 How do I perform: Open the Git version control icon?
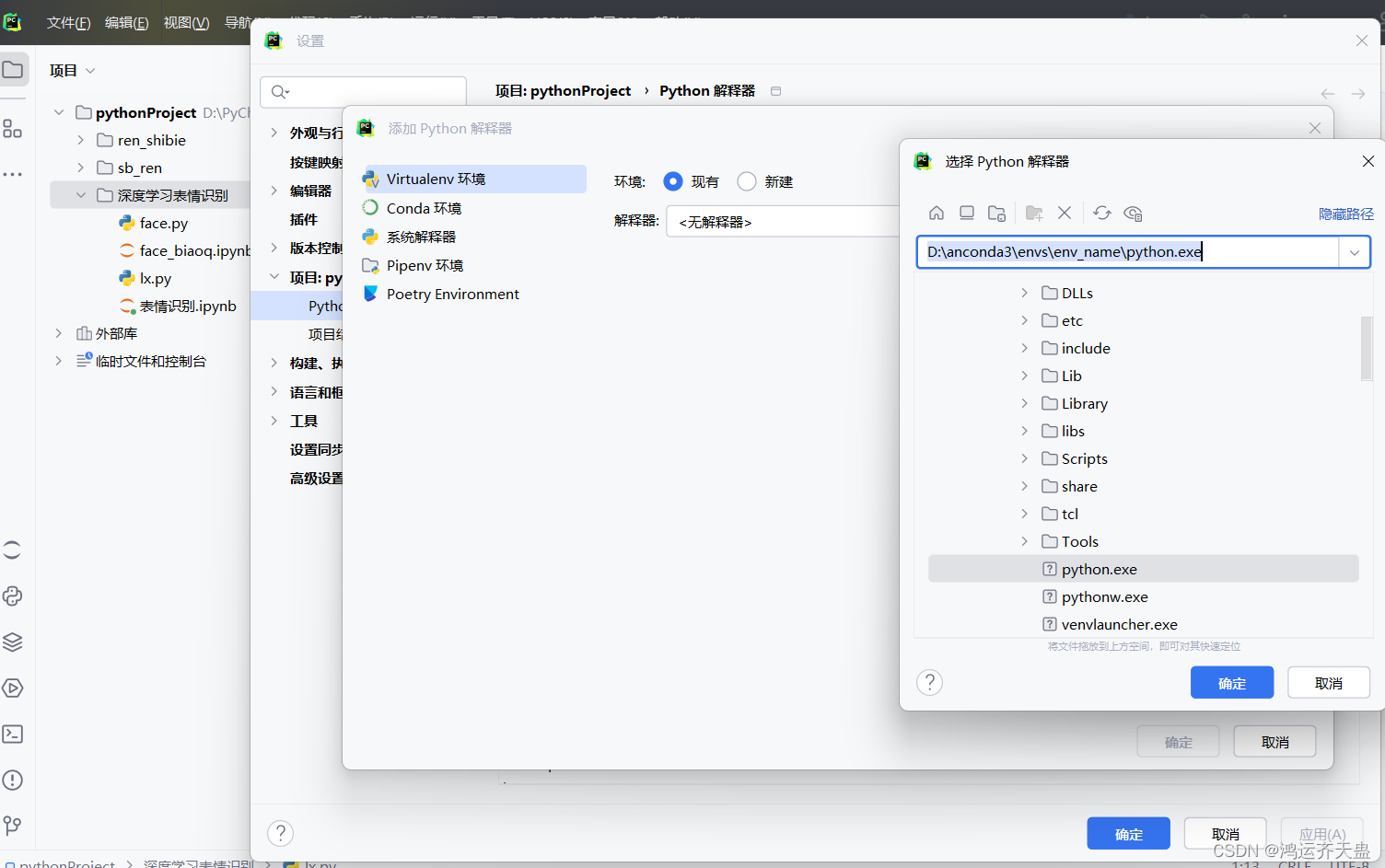coord(13,826)
